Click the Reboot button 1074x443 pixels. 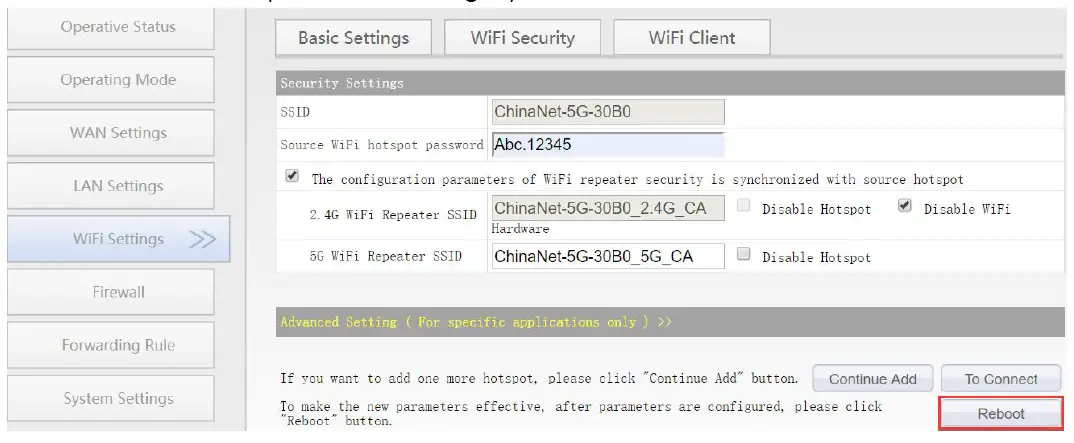(1000, 413)
